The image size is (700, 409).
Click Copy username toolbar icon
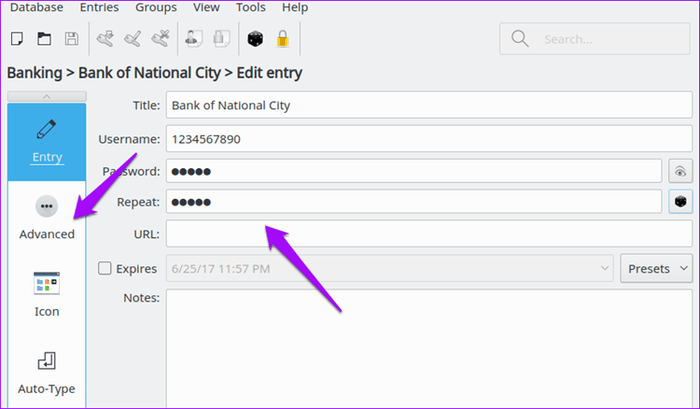coord(194,39)
